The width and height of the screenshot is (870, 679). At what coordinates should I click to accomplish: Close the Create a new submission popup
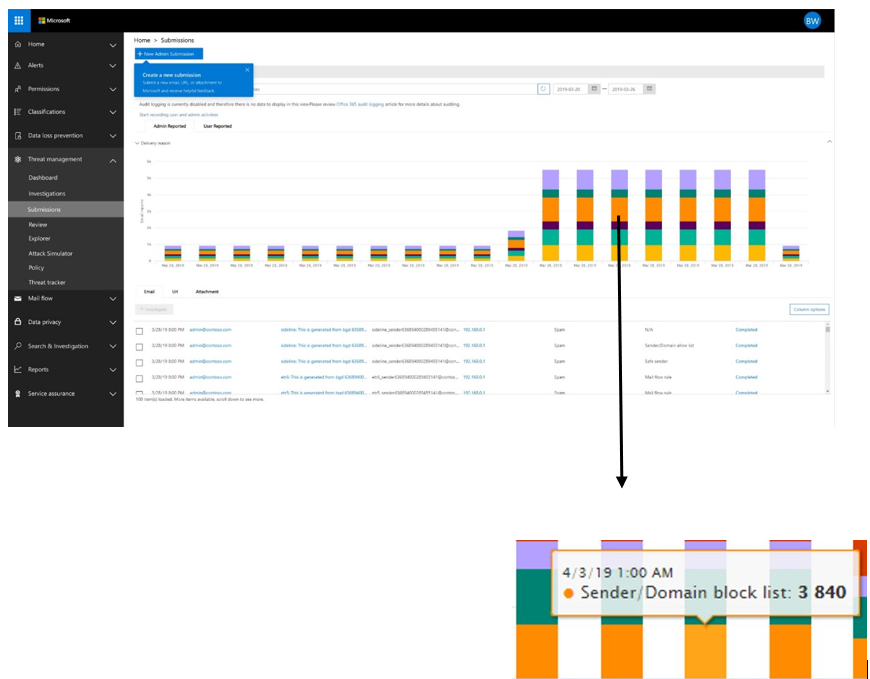coord(247,70)
